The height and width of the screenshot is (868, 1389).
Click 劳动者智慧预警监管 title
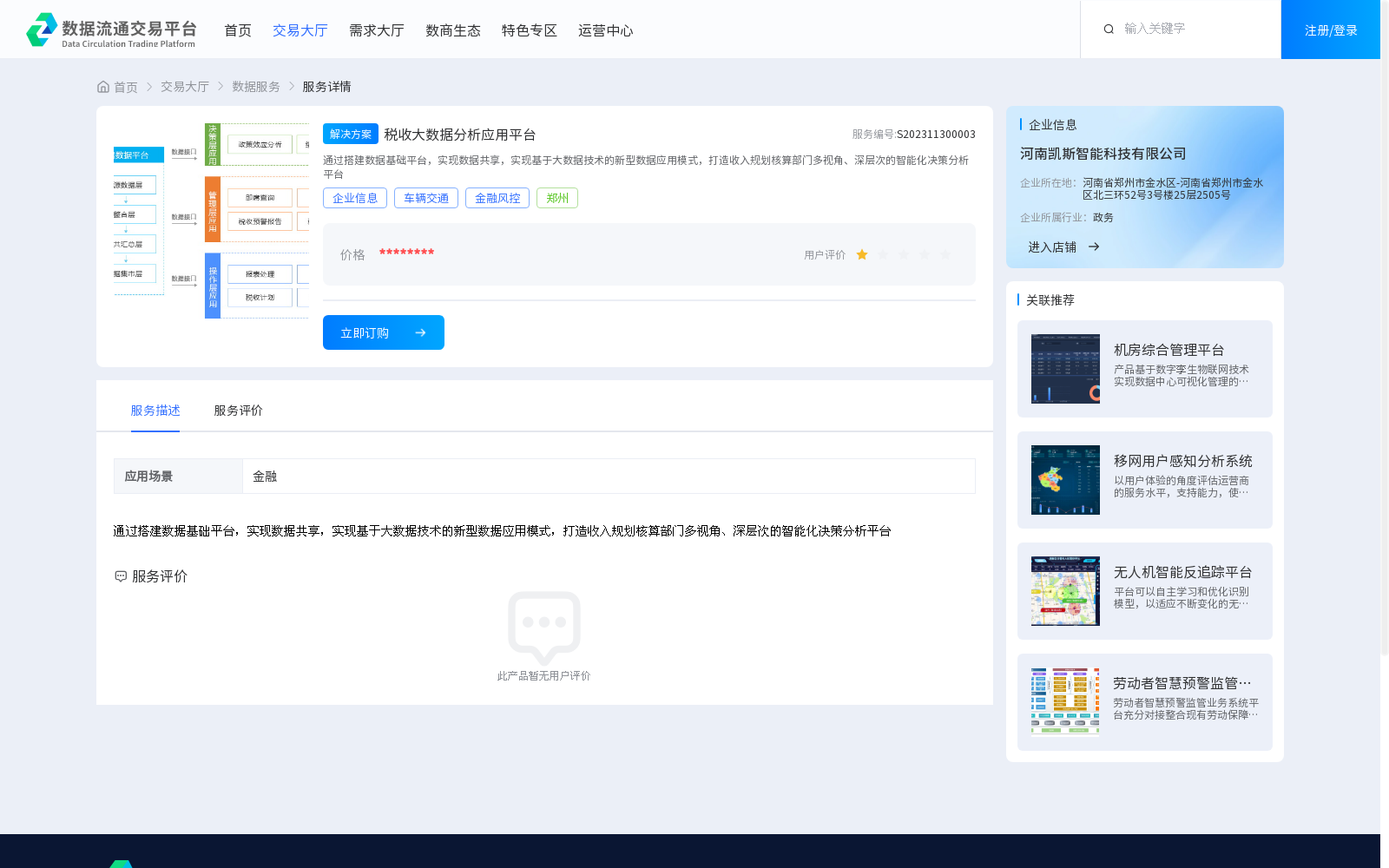tap(1182, 683)
